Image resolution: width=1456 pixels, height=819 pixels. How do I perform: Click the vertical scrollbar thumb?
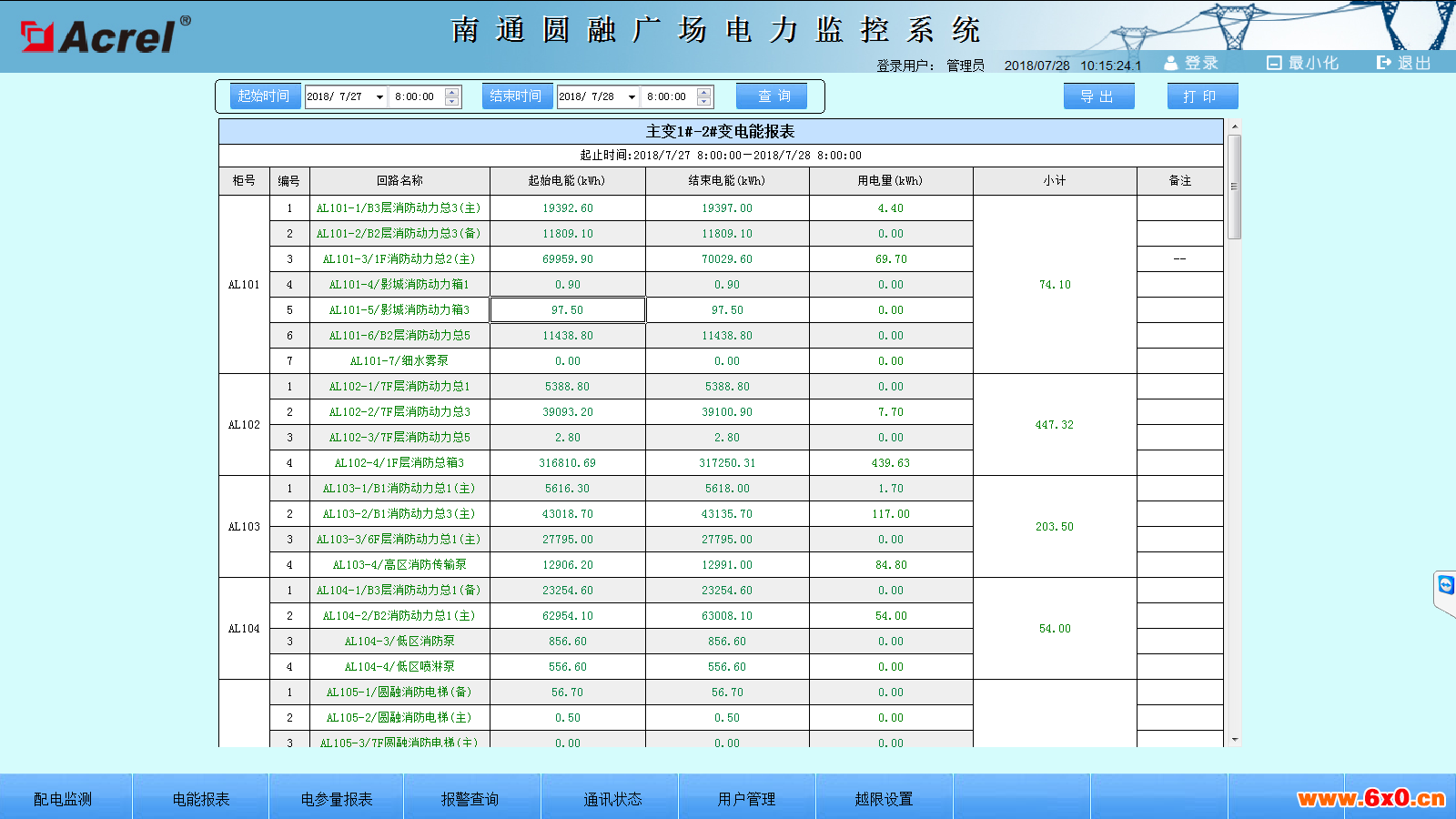[x=1234, y=187]
